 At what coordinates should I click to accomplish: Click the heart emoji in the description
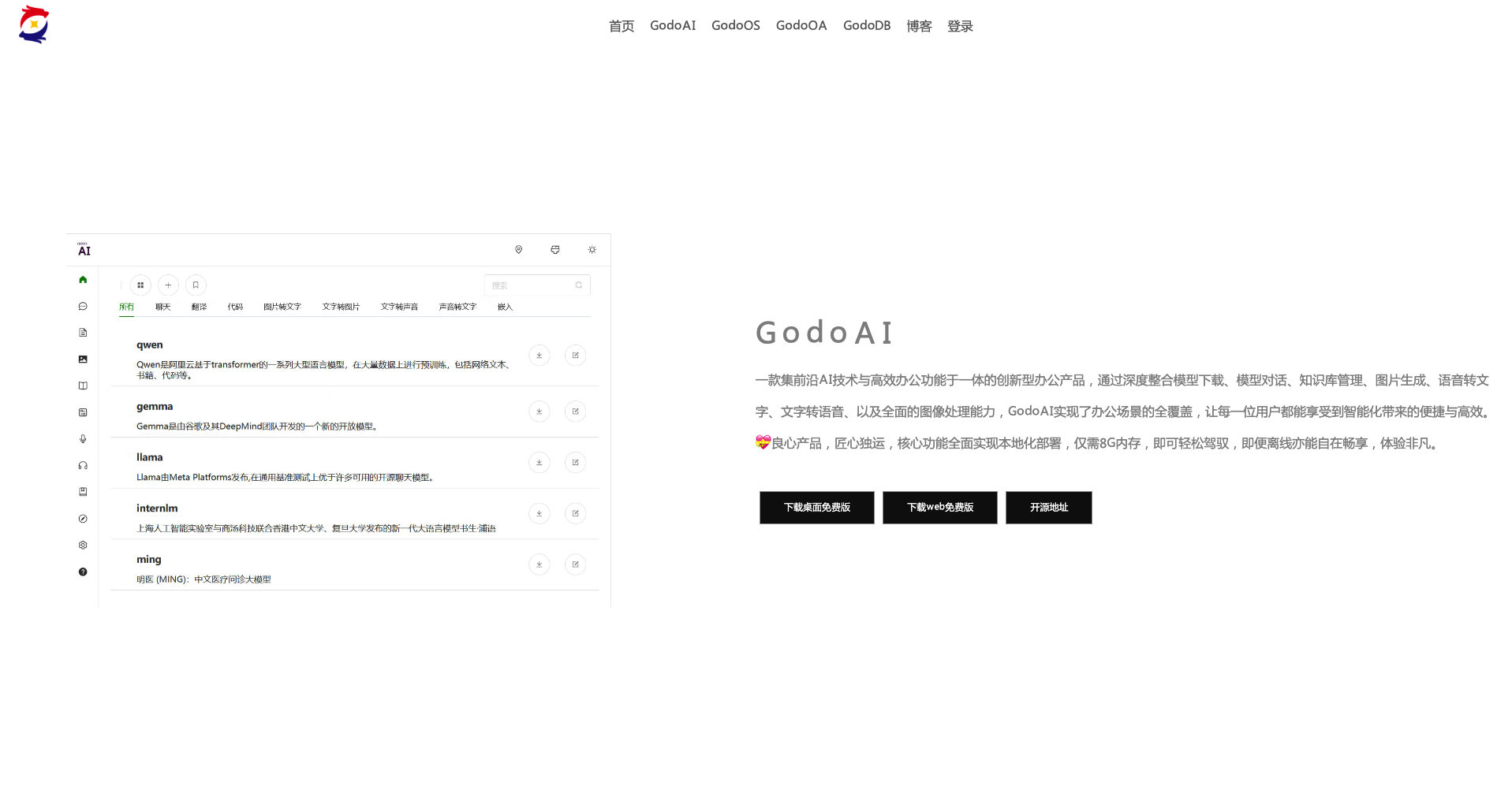762,443
